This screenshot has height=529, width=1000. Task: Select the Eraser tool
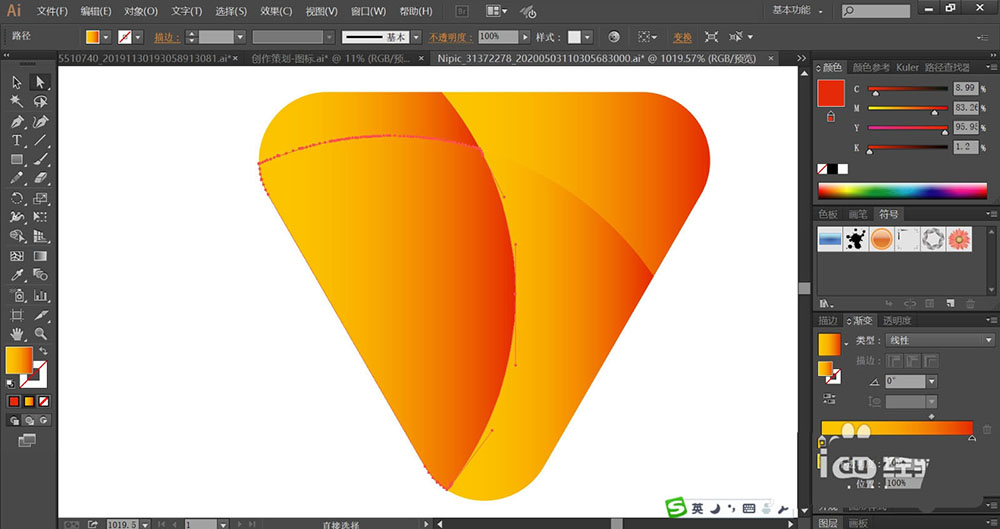pyautogui.click(x=40, y=179)
